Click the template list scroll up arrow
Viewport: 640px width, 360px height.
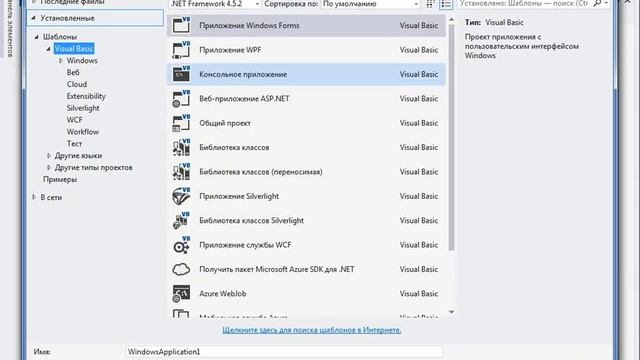pos(451,19)
